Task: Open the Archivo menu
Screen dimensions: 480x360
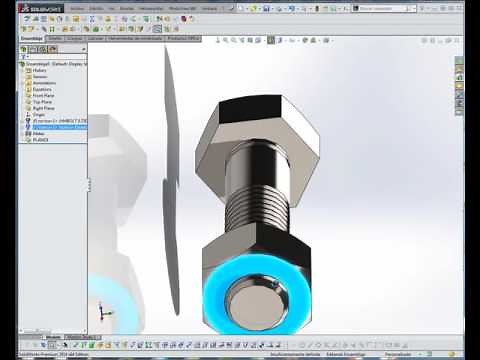Action: 77,9
